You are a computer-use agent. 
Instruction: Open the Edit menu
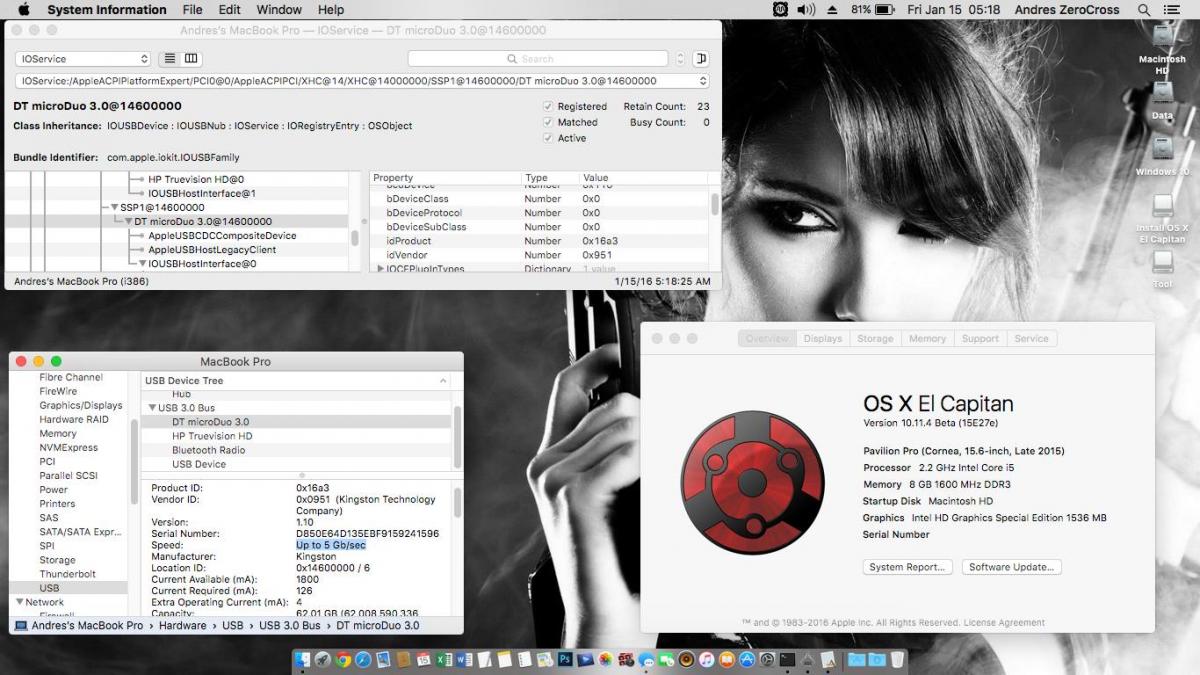click(x=230, y=10)
